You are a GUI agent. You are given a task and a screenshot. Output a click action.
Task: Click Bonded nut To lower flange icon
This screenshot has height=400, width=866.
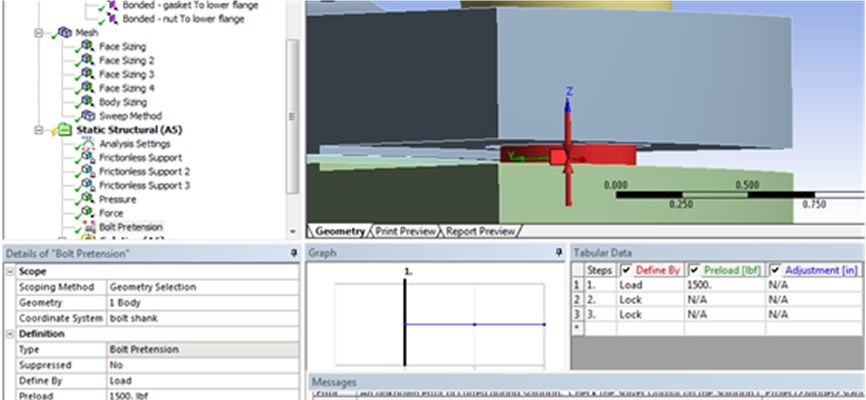[112, 19]
